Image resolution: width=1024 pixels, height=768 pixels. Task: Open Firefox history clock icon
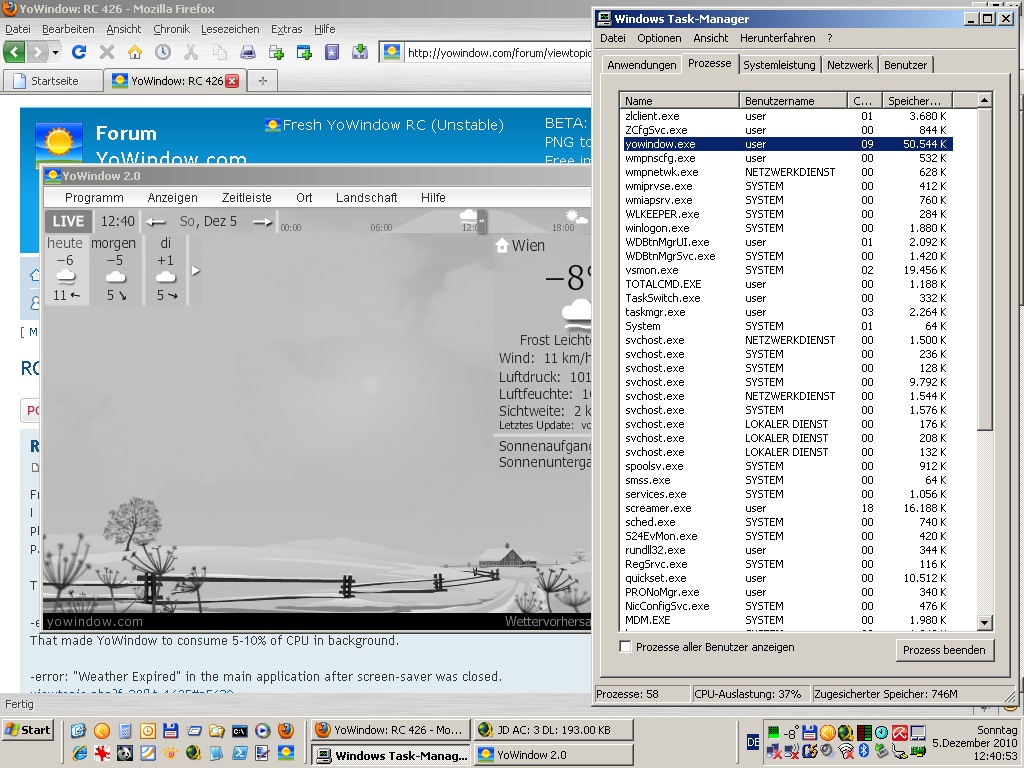(163, 52)
